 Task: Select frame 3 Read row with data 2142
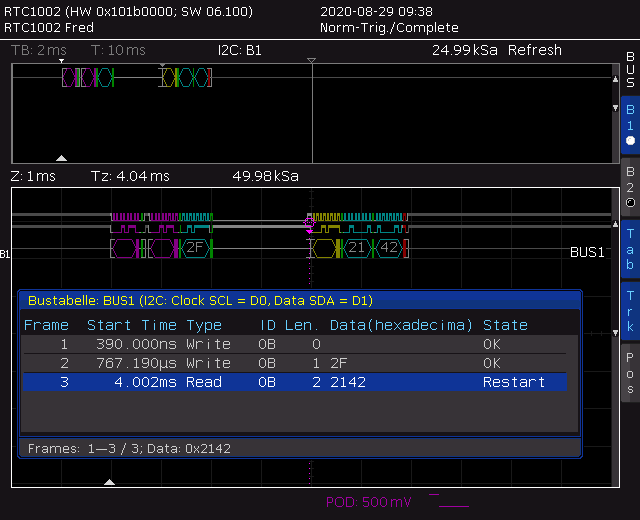click(x=295, y=382)
